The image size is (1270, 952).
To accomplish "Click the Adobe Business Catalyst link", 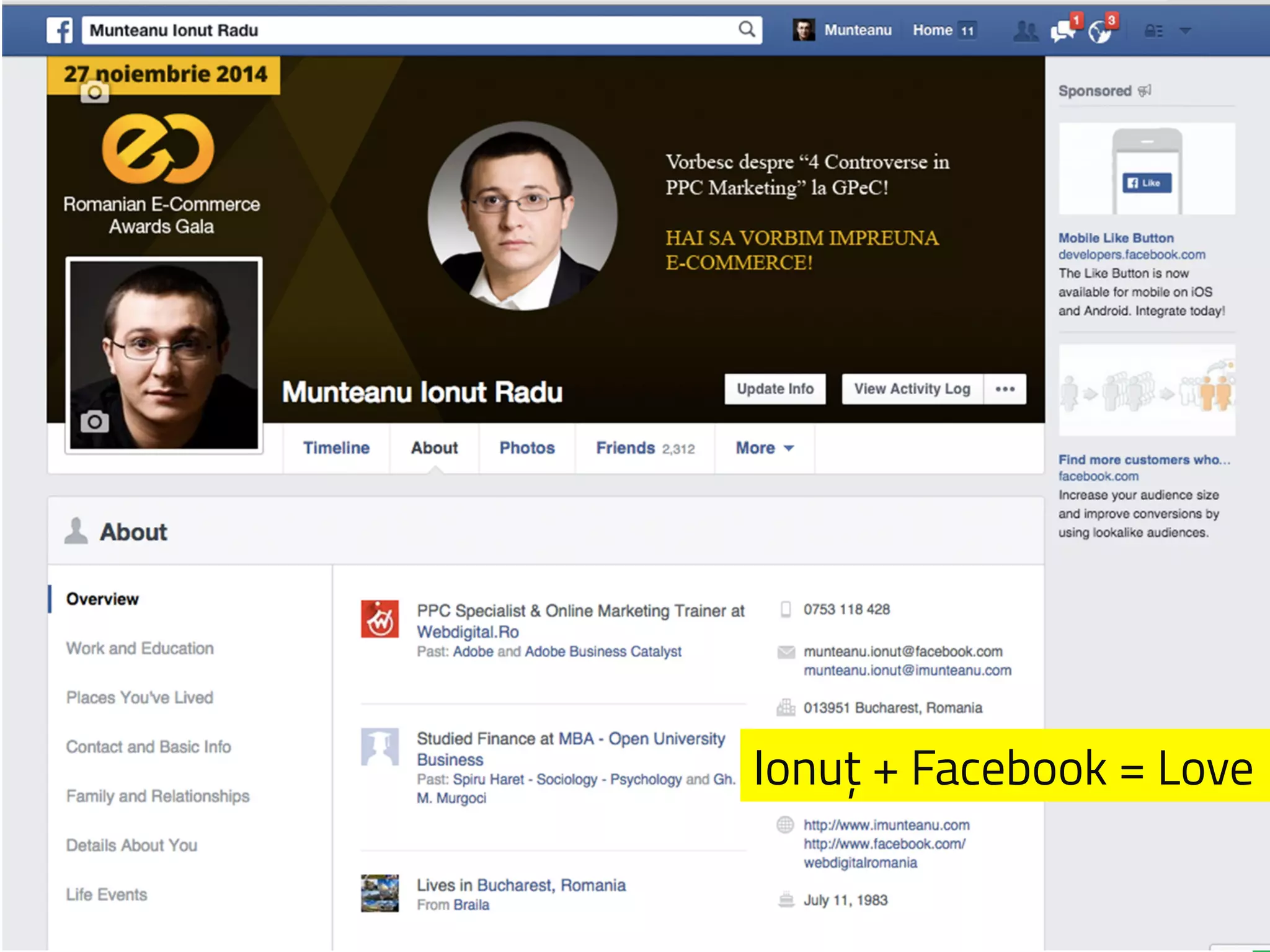I will (603, 652).
